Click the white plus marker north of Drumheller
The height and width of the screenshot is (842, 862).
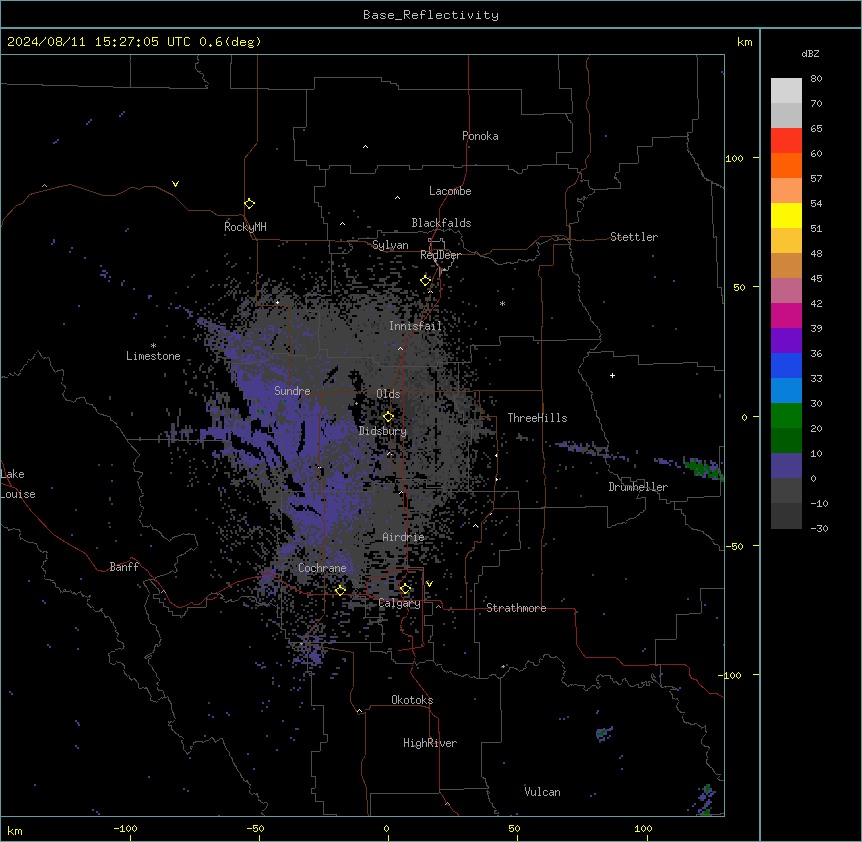click(x=612, y=375)
